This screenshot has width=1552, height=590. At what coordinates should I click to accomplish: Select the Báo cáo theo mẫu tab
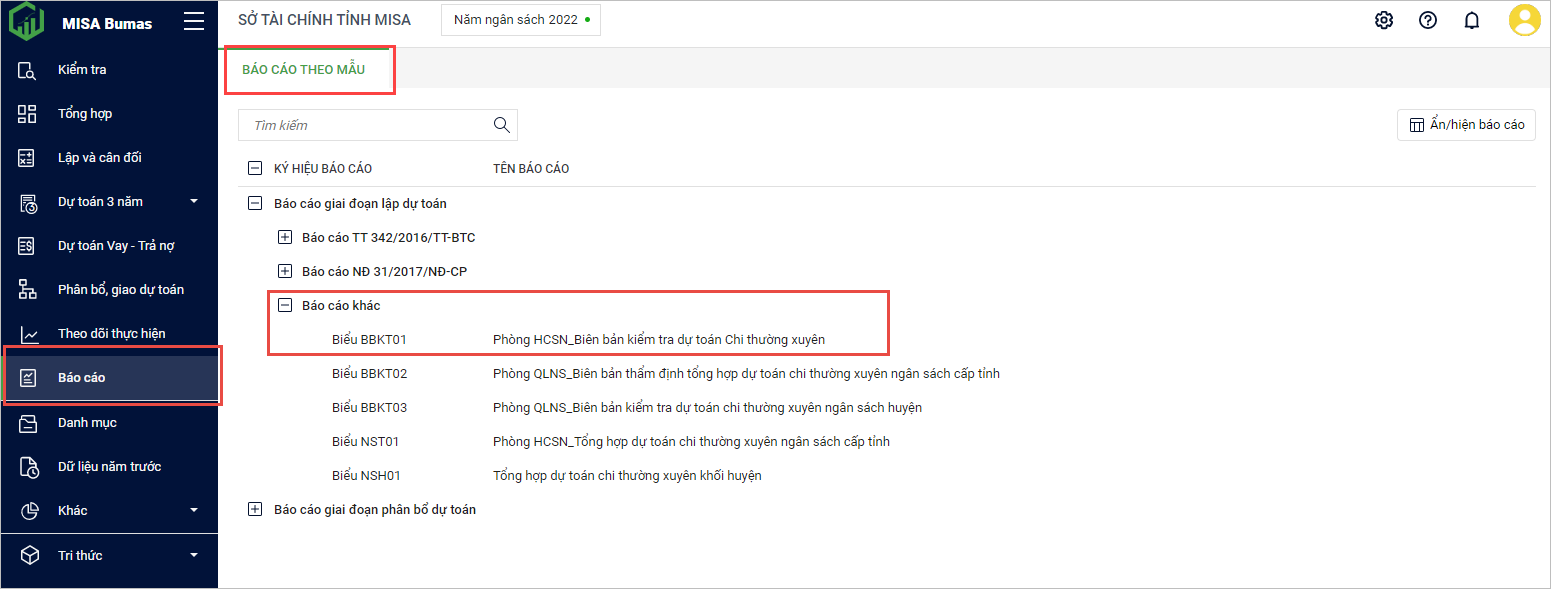[x=304, y=70]
